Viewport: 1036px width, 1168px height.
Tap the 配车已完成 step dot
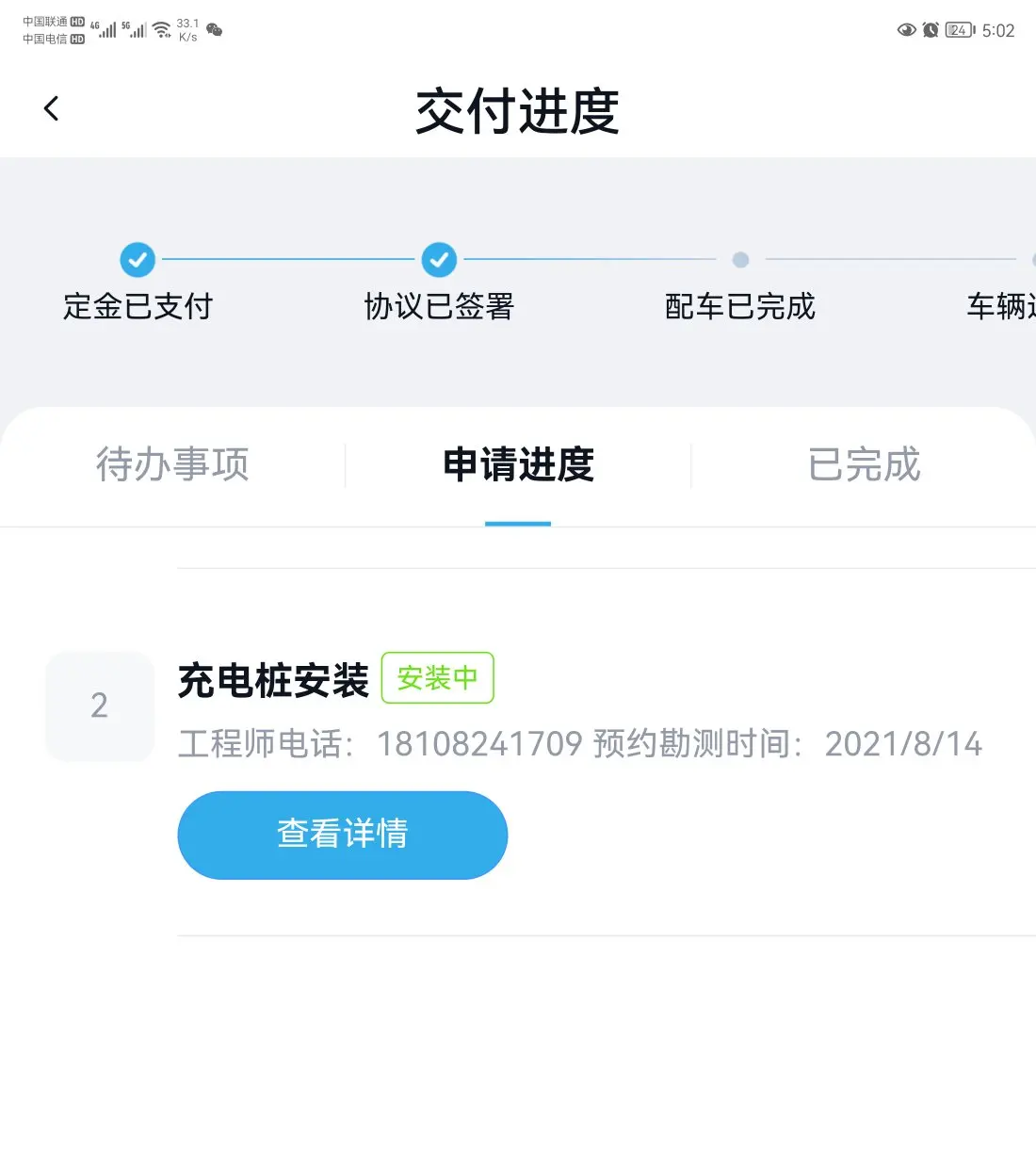(x=740, y=259)
